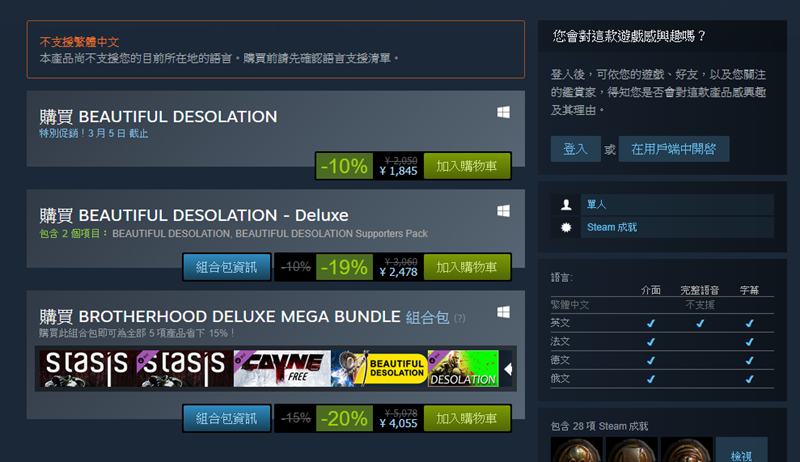Open bundle info for Deluxe edition

point(227,267)
